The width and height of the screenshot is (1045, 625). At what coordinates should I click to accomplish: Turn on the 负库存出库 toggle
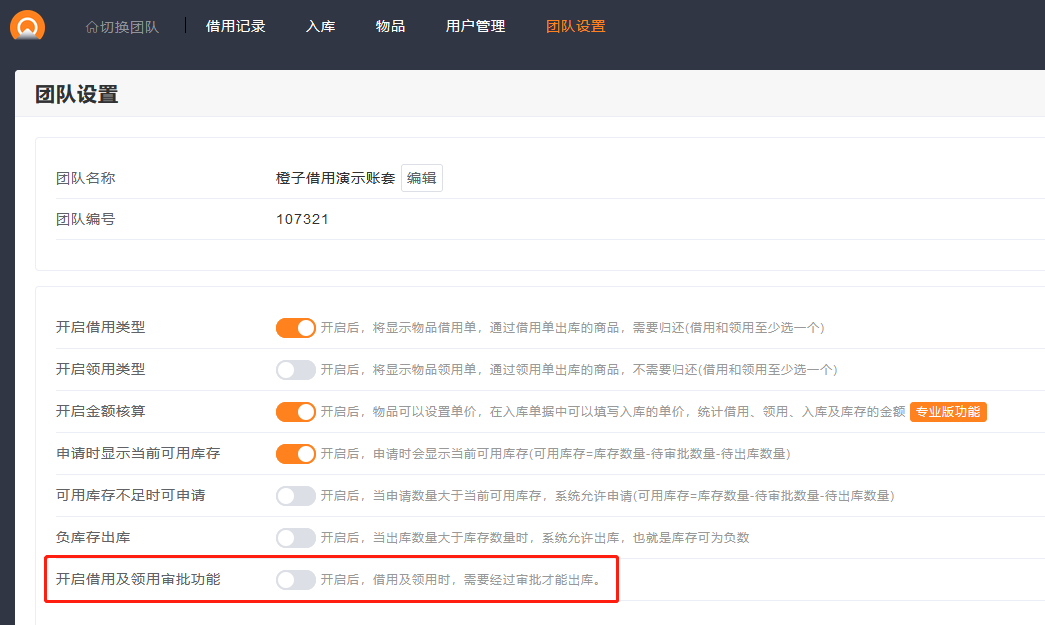tap(296, 538)
